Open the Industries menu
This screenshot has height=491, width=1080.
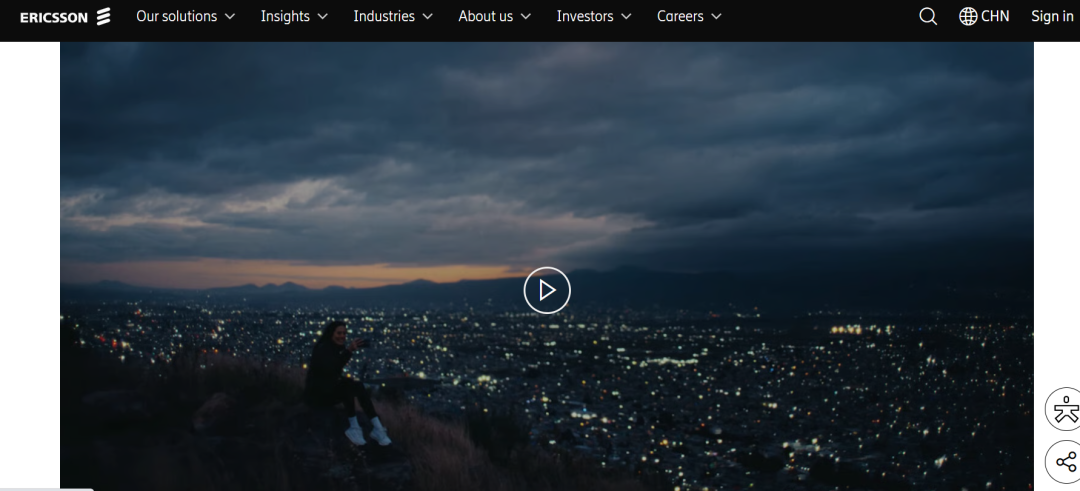384,16
